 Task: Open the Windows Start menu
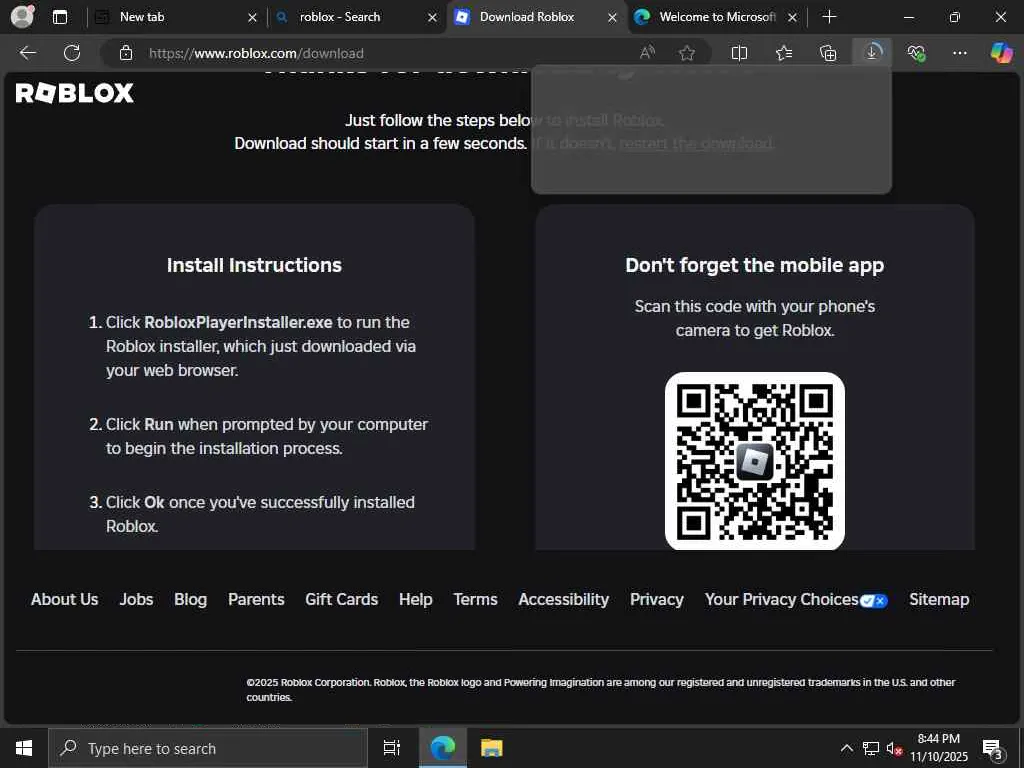24,748
